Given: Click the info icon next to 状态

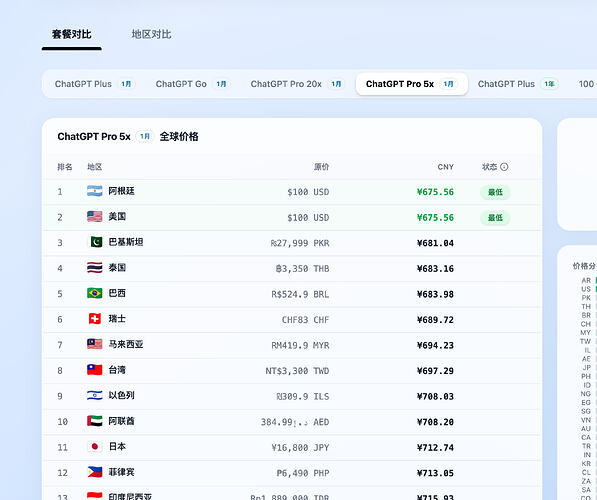Looking at the screenshot, I should tap(504, 167).
